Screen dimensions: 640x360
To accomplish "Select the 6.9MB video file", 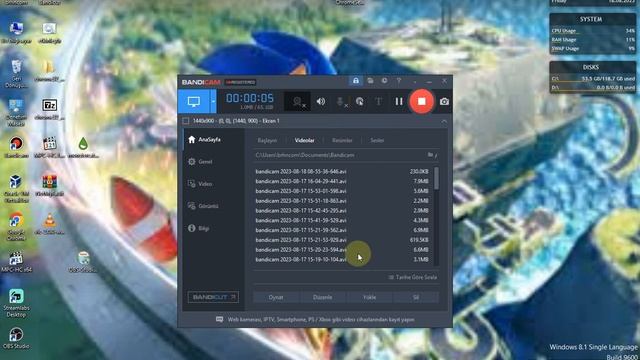I will coord(342,230).
